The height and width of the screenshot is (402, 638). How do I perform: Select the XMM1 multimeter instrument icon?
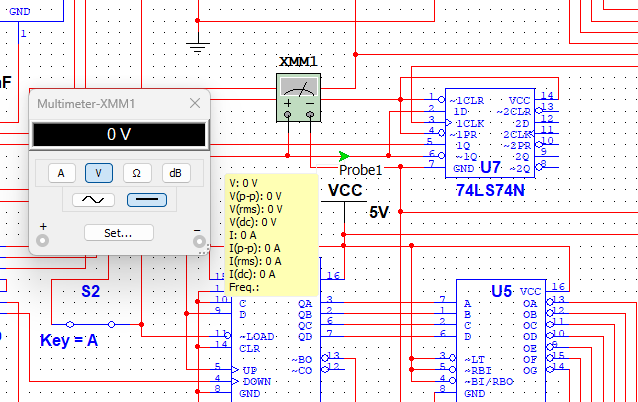299,98
